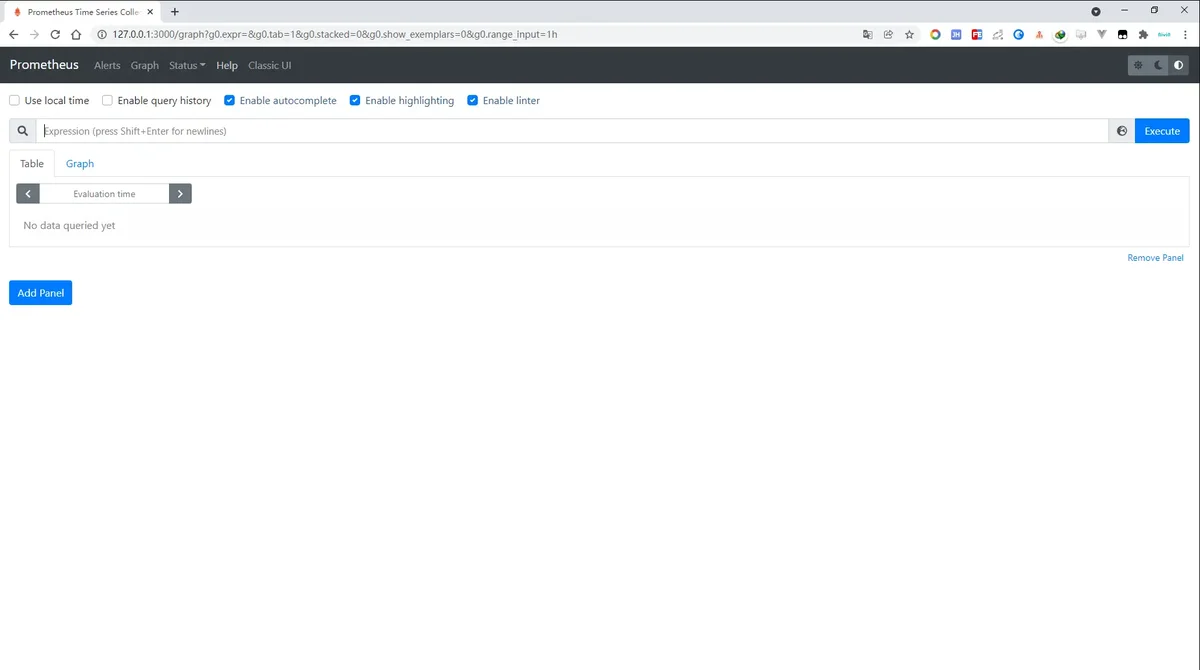
Task: Open a new browser tab with plus icon
Action: click(174, 12)
